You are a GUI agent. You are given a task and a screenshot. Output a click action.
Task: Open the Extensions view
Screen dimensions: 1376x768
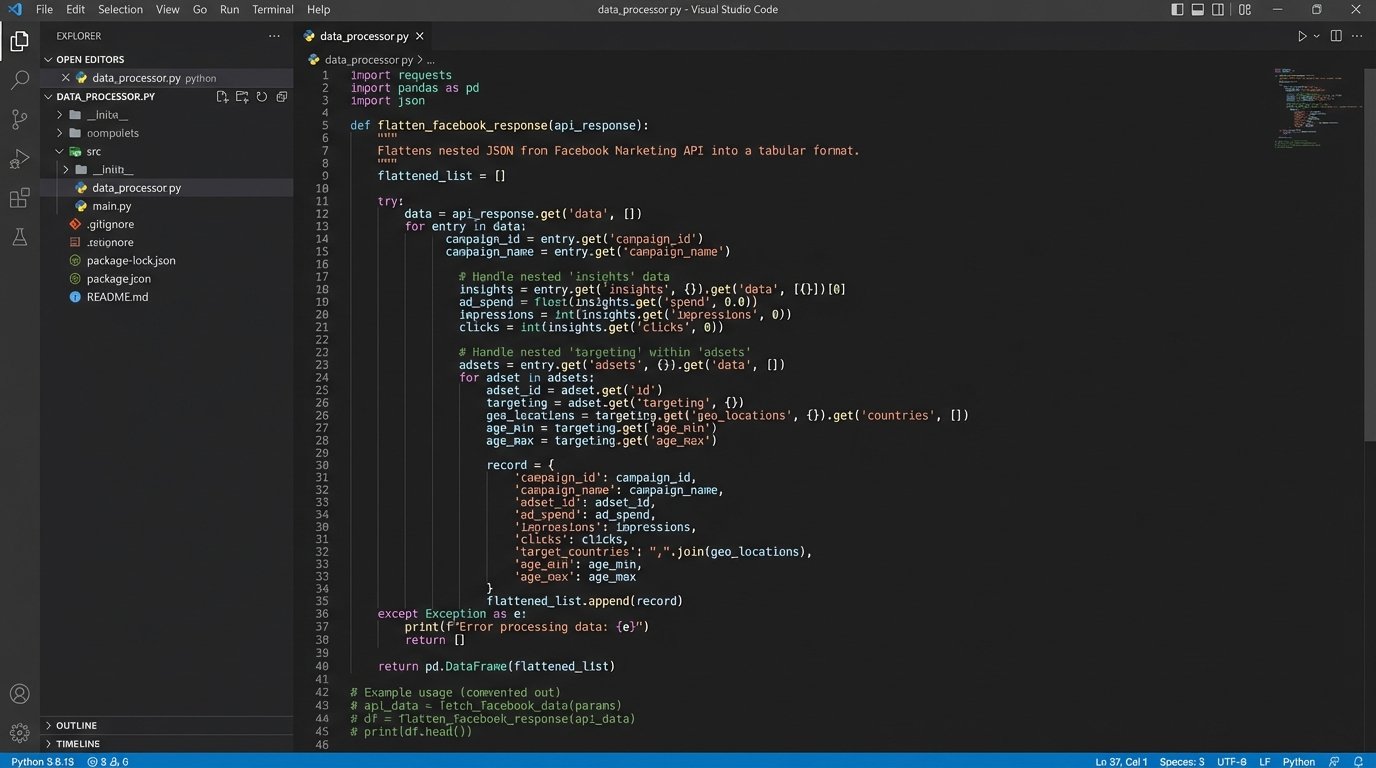click(x=19, y=198)
